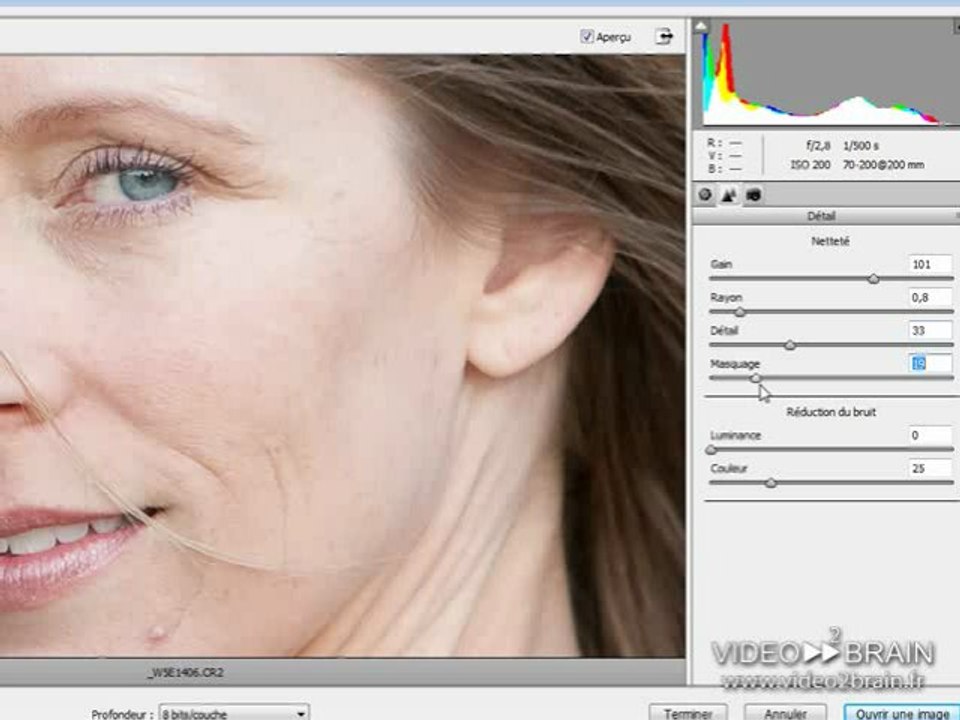Click the Masquage slider label
The image size is (960, 720).
point(735,364)
